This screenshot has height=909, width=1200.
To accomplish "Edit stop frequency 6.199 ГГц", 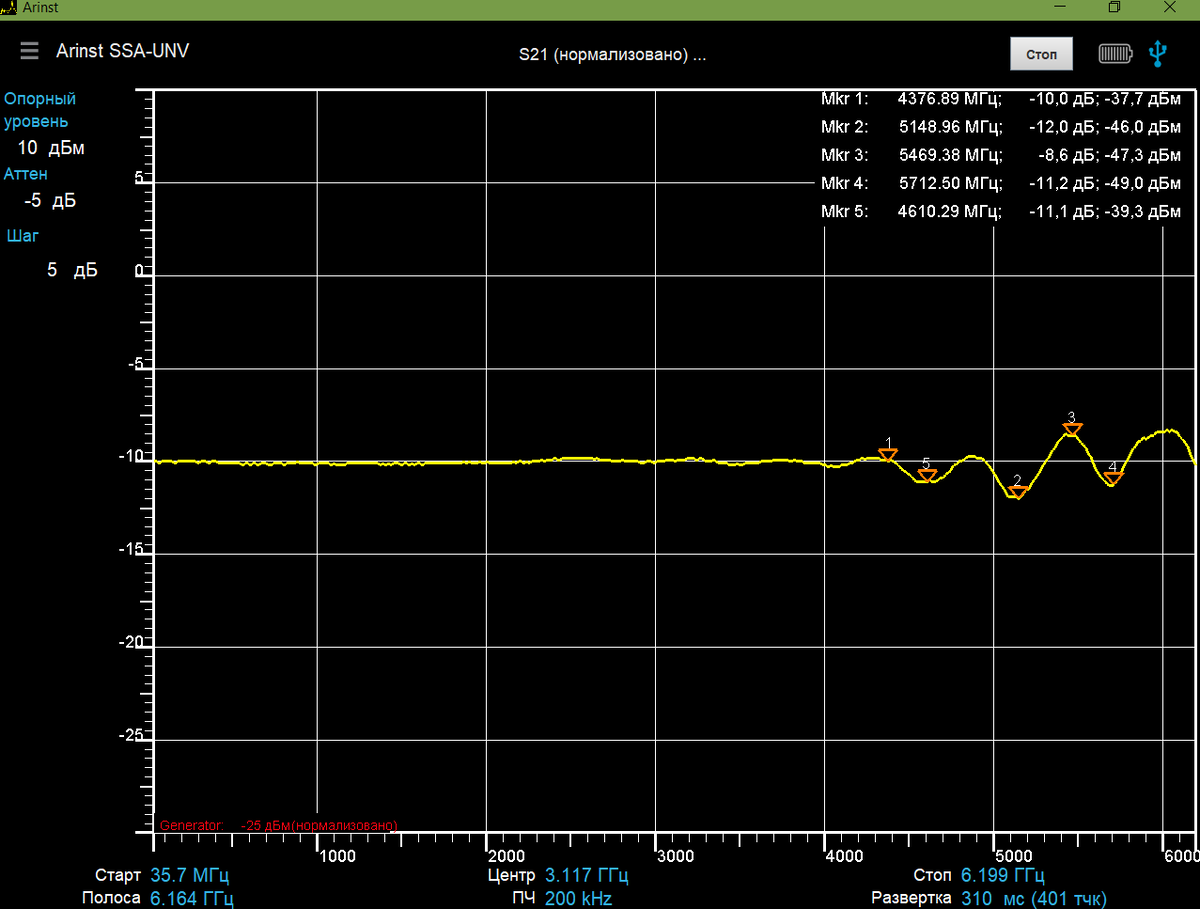I will [1003, 876].
